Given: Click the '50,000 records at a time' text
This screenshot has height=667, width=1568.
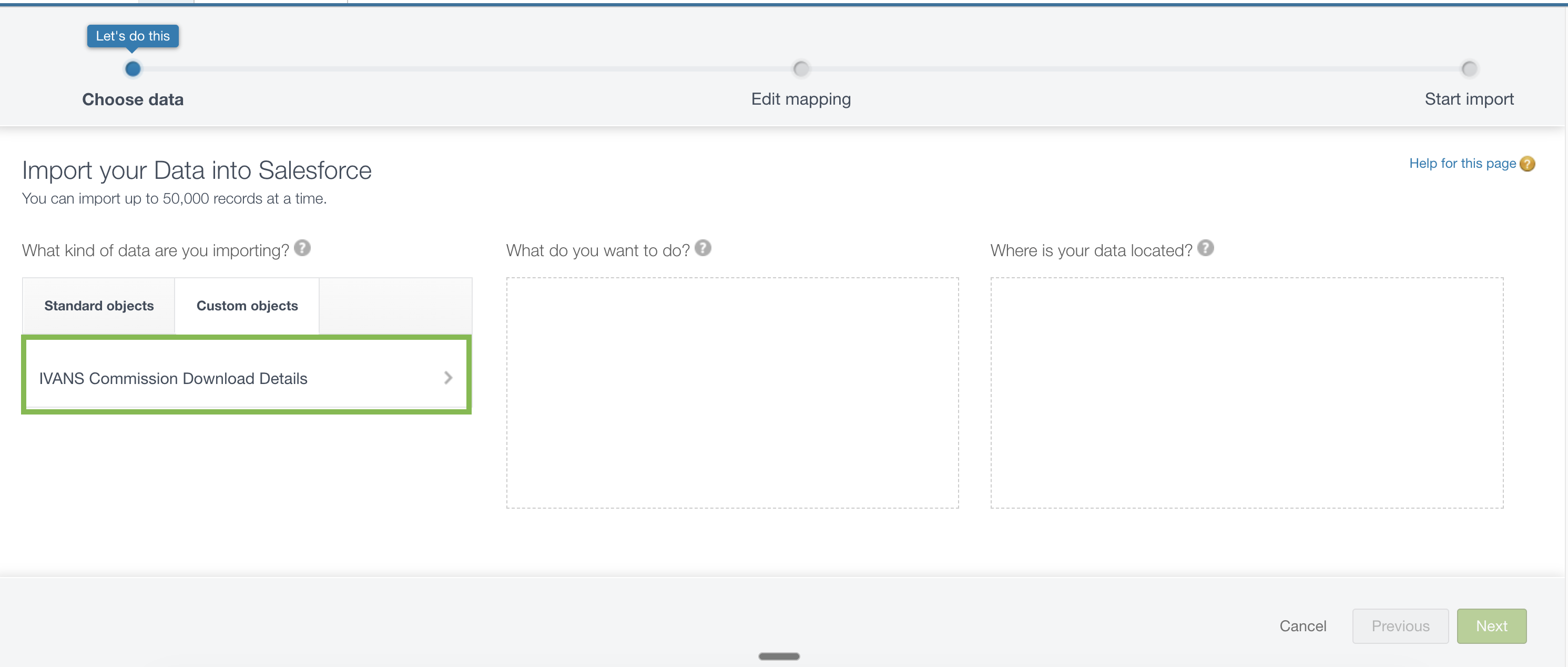Looking at the screenshot, I should point(245,199).
